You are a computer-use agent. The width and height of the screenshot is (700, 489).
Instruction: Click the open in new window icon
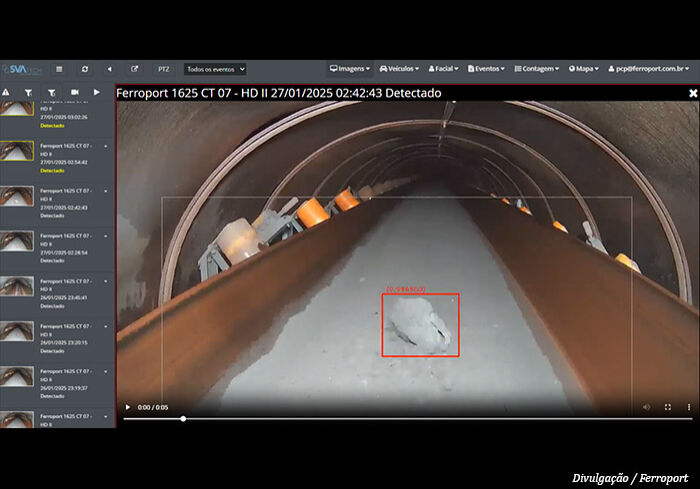coord(135,69)
